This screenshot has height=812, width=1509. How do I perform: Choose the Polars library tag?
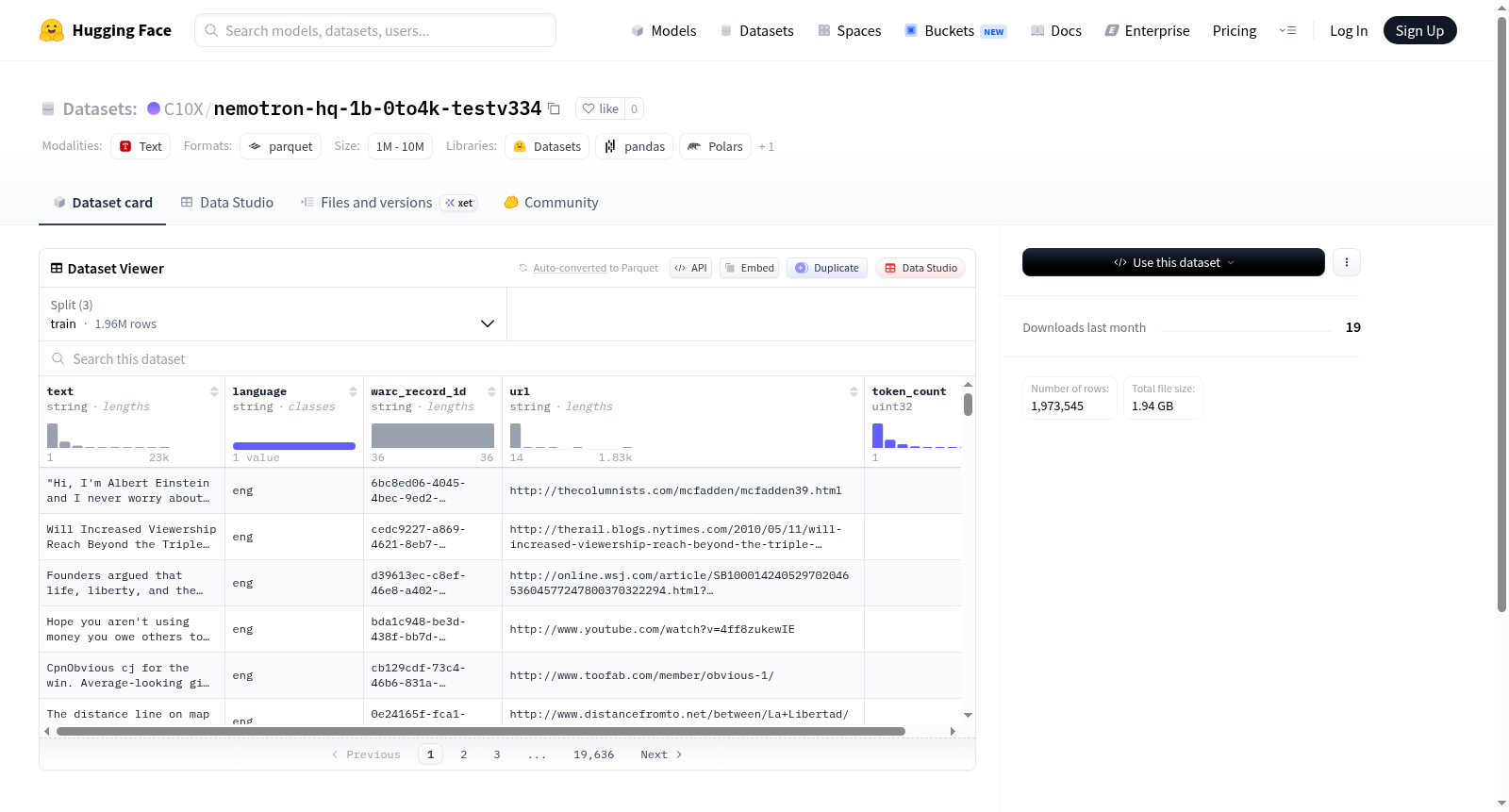(715, 146)
